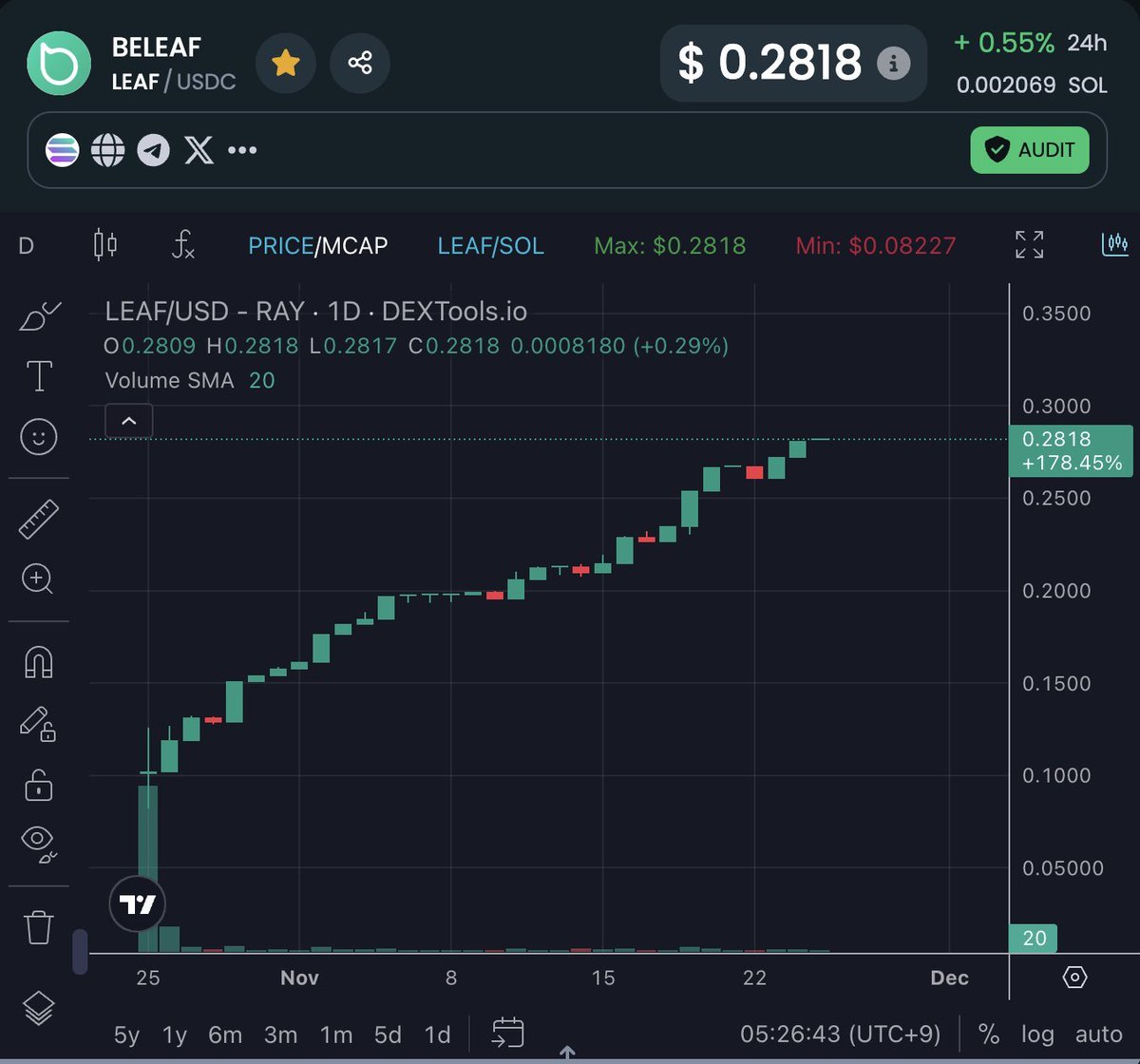Select the Brush drawing tool

[x=40, y=316]
